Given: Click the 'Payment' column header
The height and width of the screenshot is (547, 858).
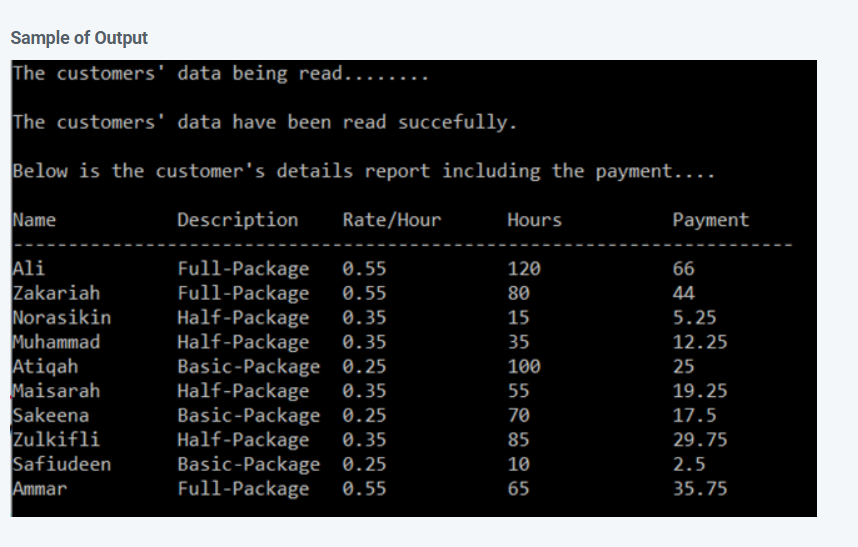Looking at the screenshot, I should (x=711, y=220).
